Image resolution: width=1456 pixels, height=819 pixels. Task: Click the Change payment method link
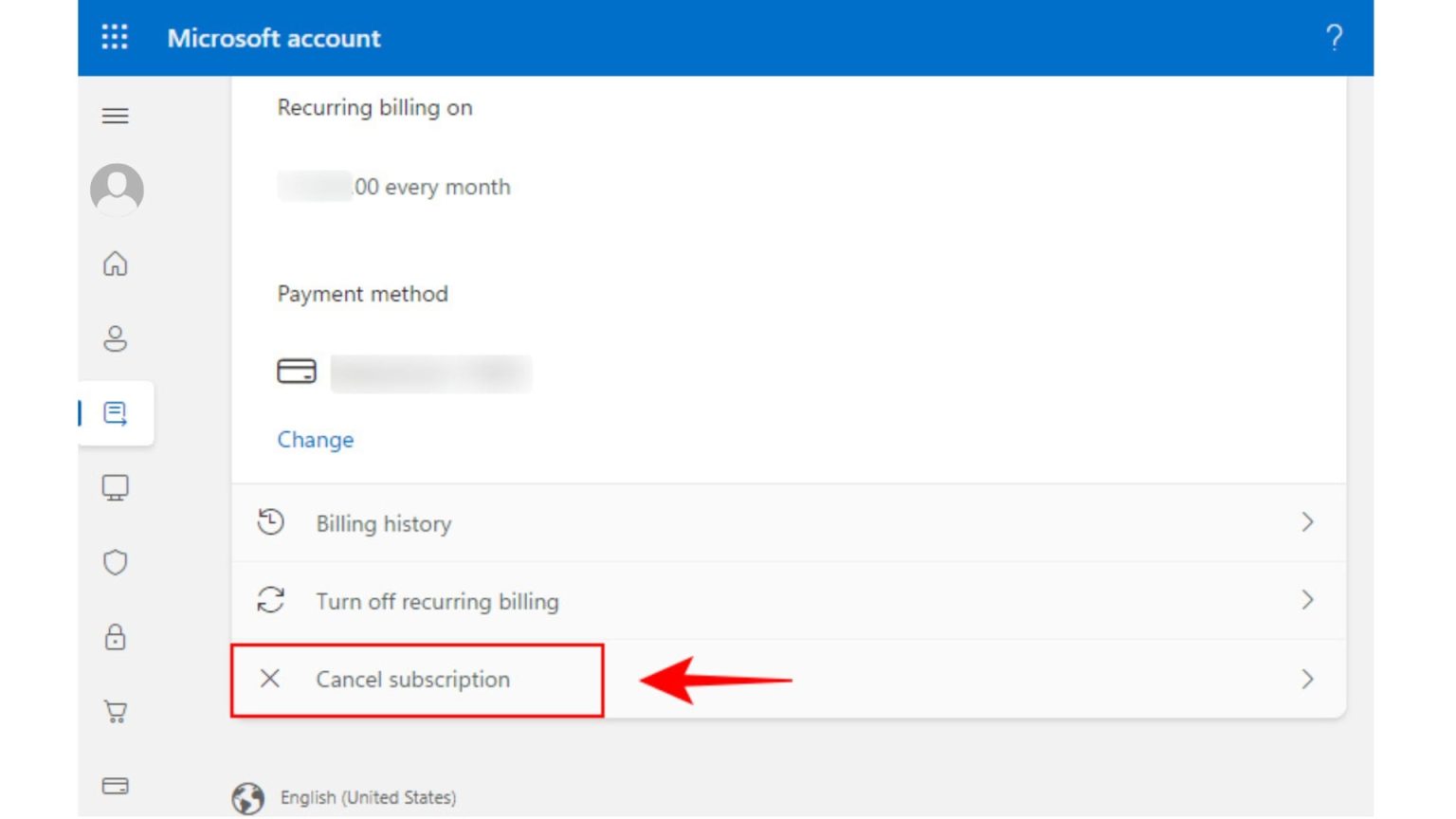pyautogui.click(x=316, y=439)
